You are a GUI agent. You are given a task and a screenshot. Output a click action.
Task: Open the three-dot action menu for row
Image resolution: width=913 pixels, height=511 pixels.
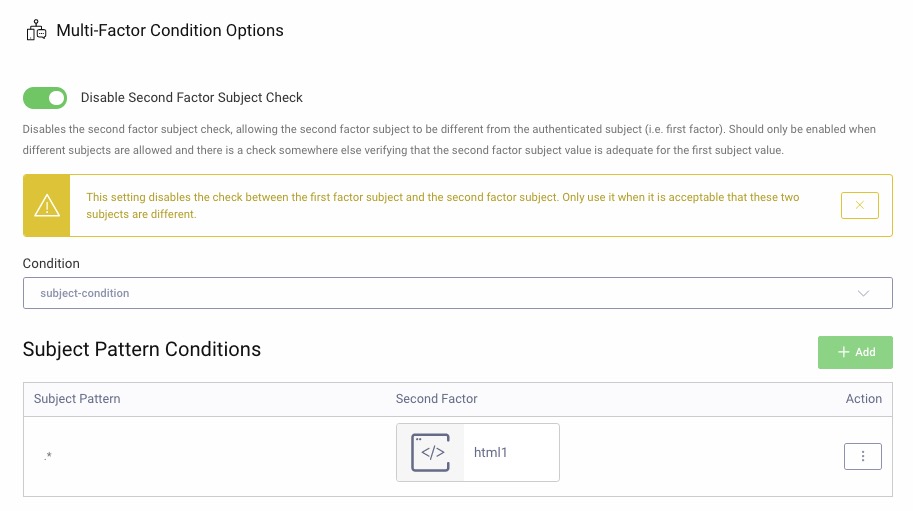pyautogui.click(x=862, y=456)
